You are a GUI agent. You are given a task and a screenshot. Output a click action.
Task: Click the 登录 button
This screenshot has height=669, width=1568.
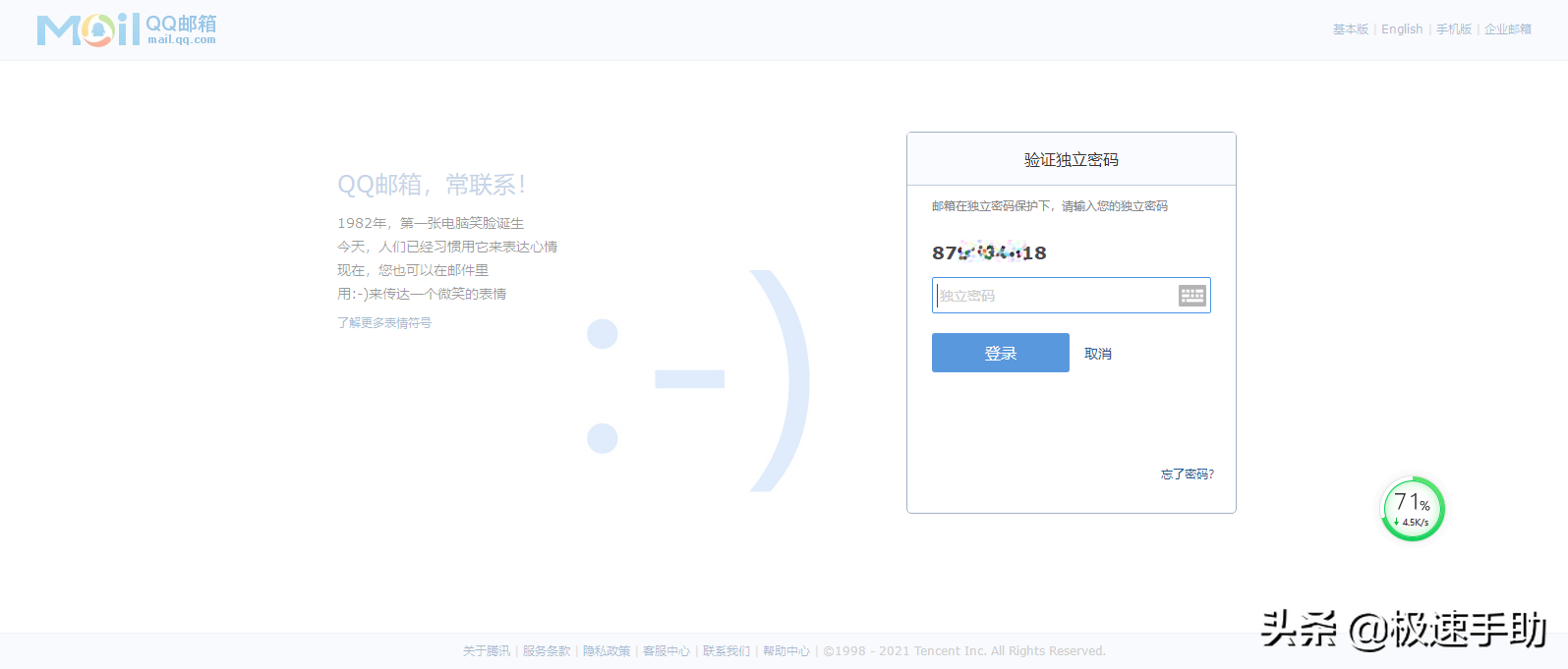1000,353
